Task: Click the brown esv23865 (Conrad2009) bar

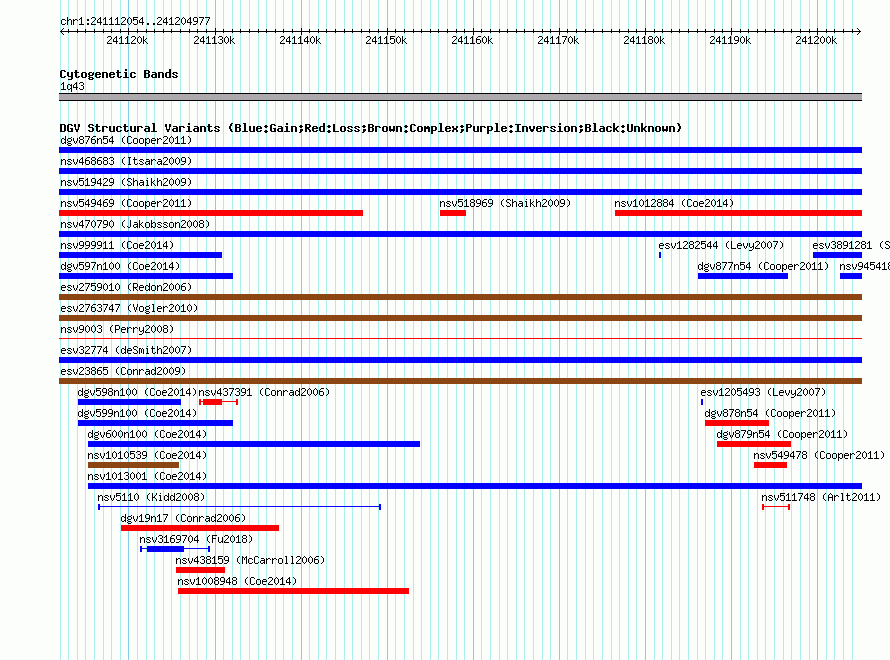Action: point(460,381)
